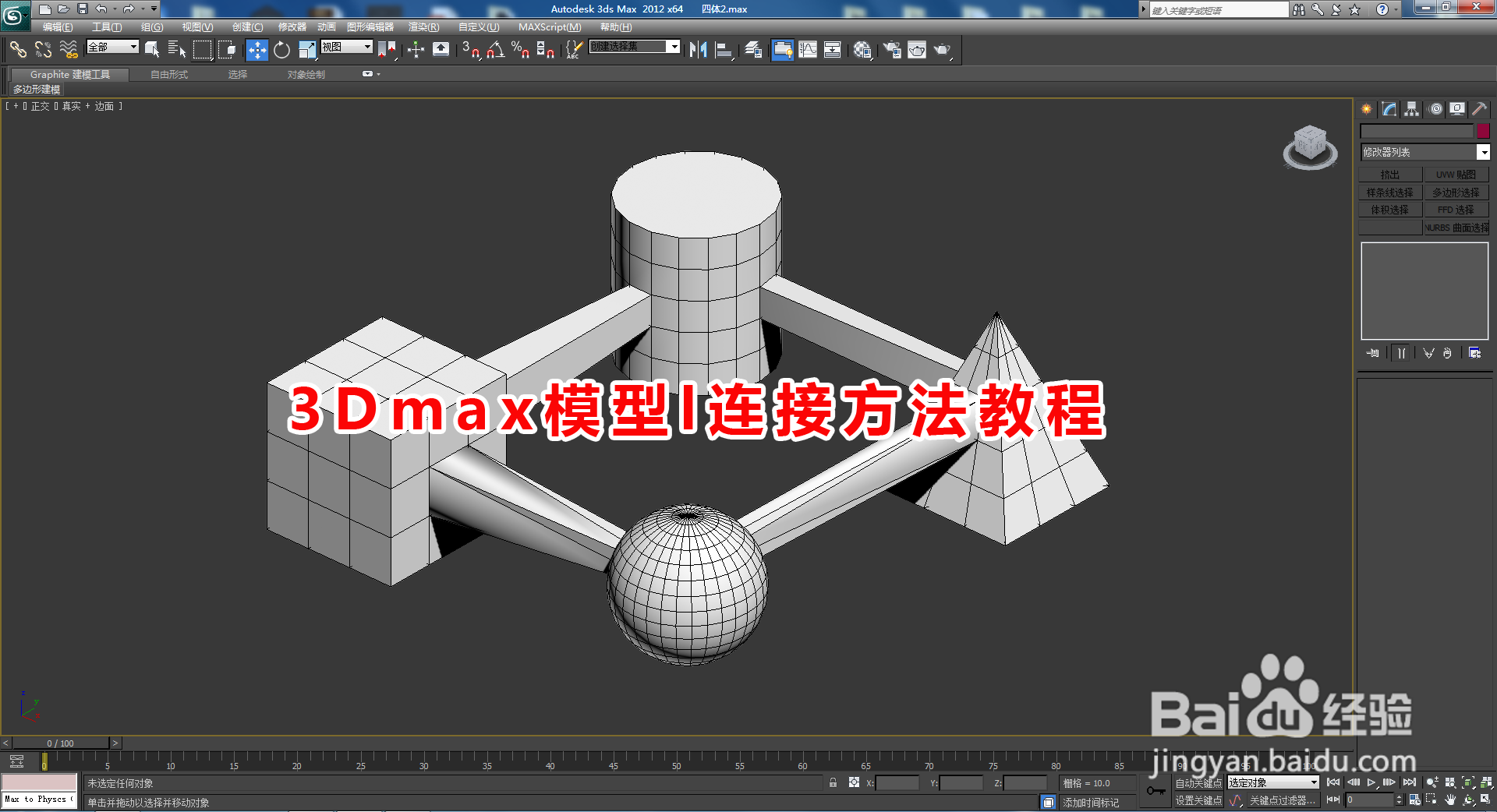Open the 创建(C) menu
Screen dimensions: 1497x812
pos(247,27)
